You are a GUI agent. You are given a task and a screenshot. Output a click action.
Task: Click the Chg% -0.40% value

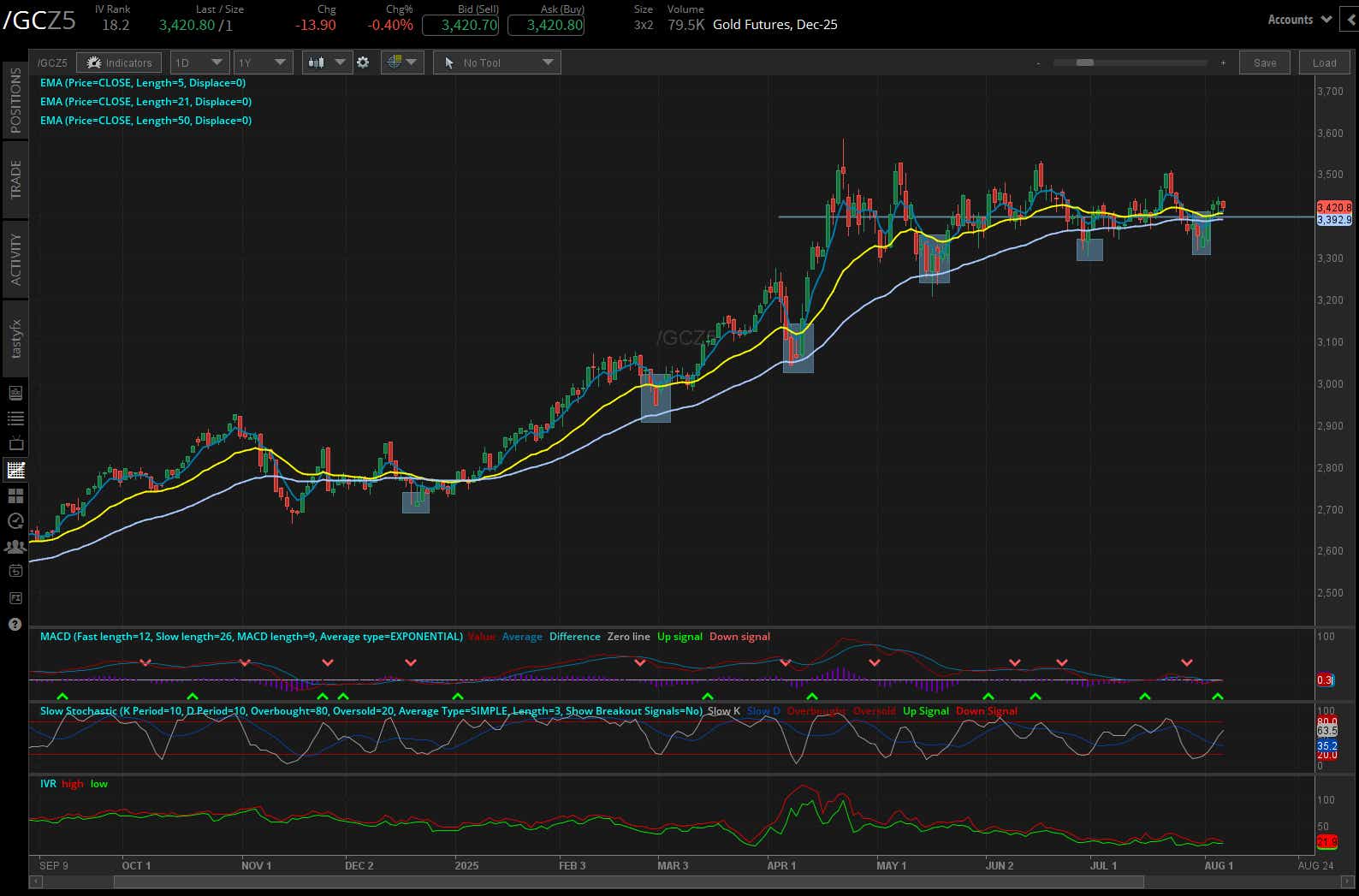[390, 25]
